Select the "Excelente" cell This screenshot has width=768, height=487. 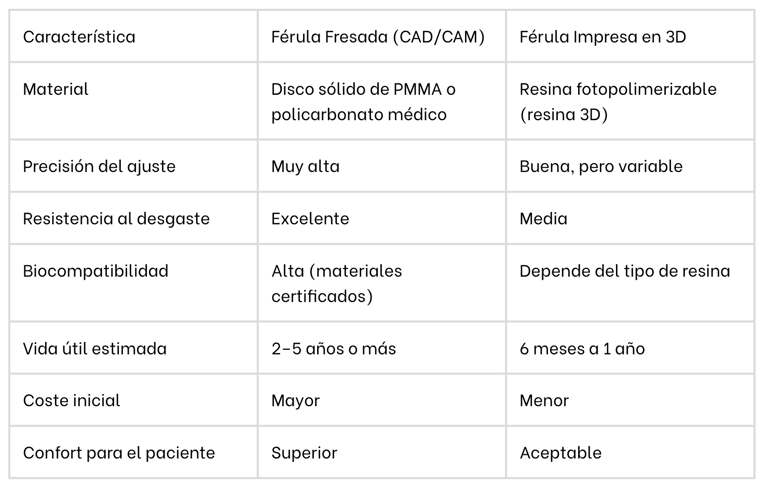click(310, 218)
